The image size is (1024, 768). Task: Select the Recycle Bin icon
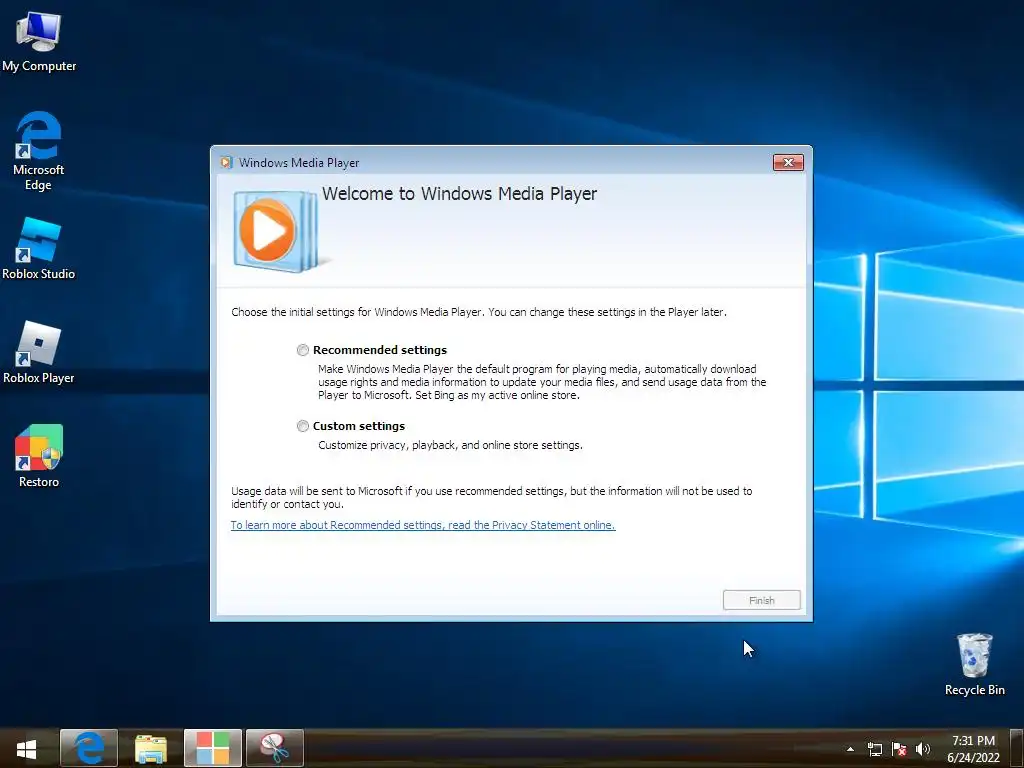974,664
